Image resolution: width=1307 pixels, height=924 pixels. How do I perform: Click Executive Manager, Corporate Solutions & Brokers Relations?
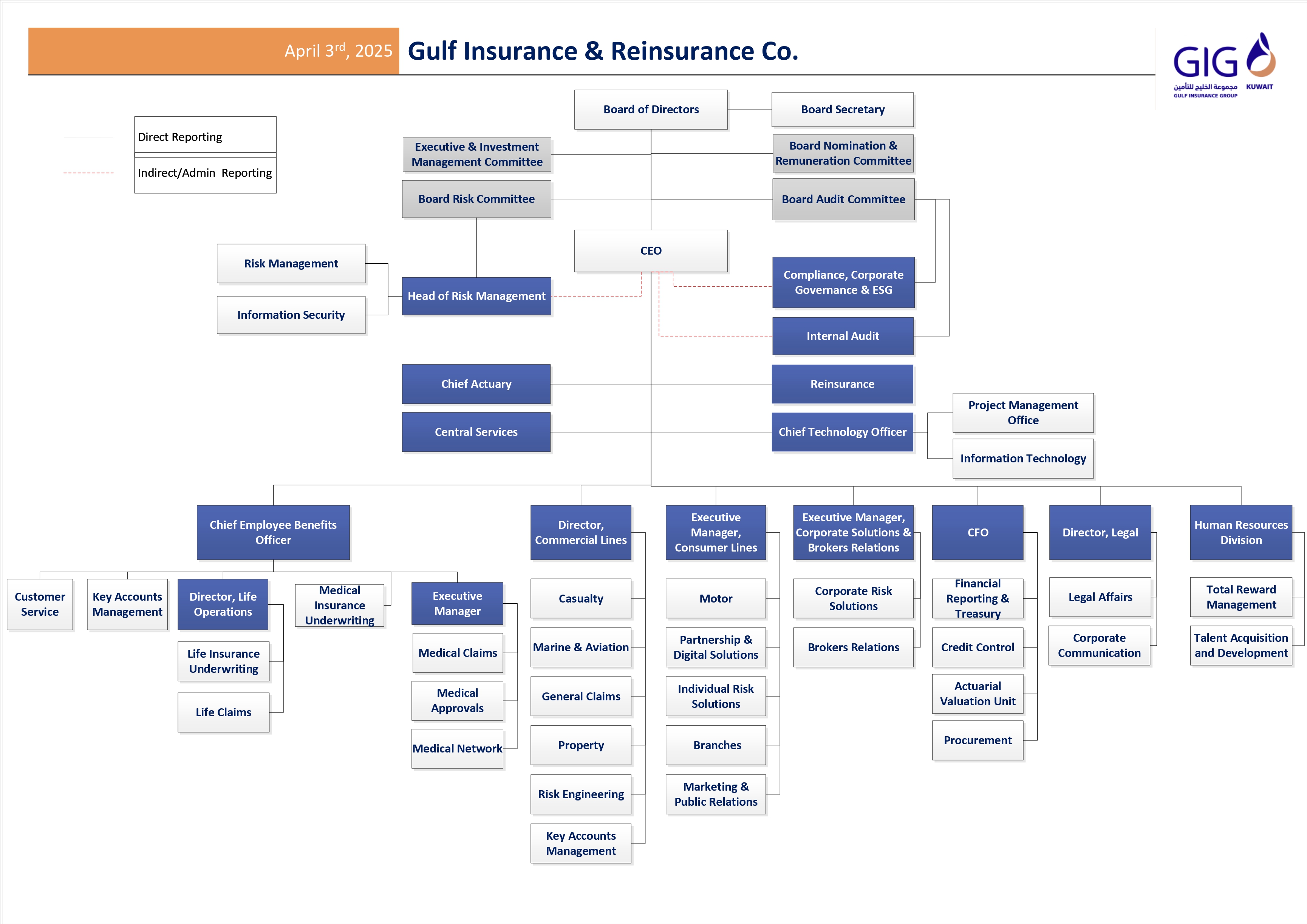coord(853,532)
